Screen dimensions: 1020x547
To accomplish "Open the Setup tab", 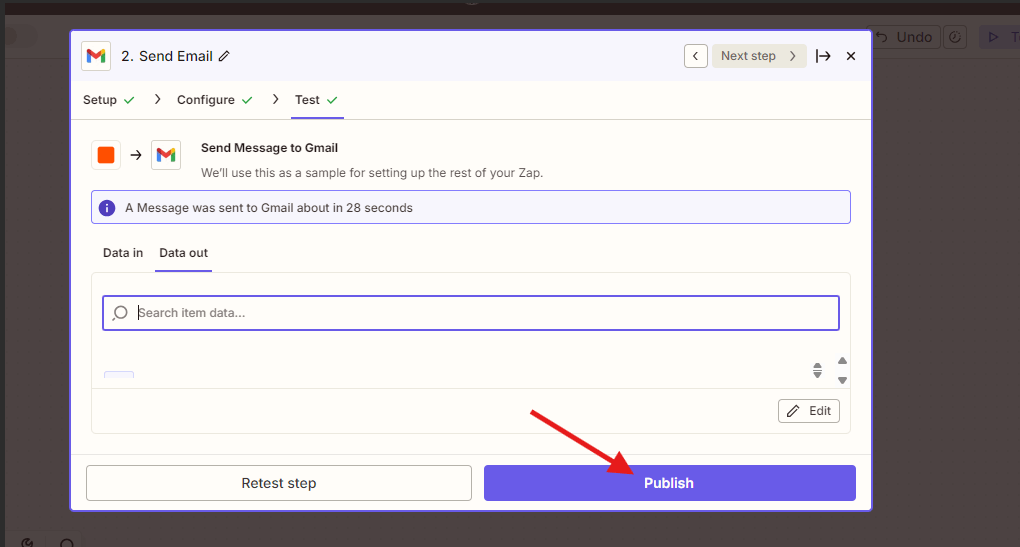I will [x=109, y=100].
